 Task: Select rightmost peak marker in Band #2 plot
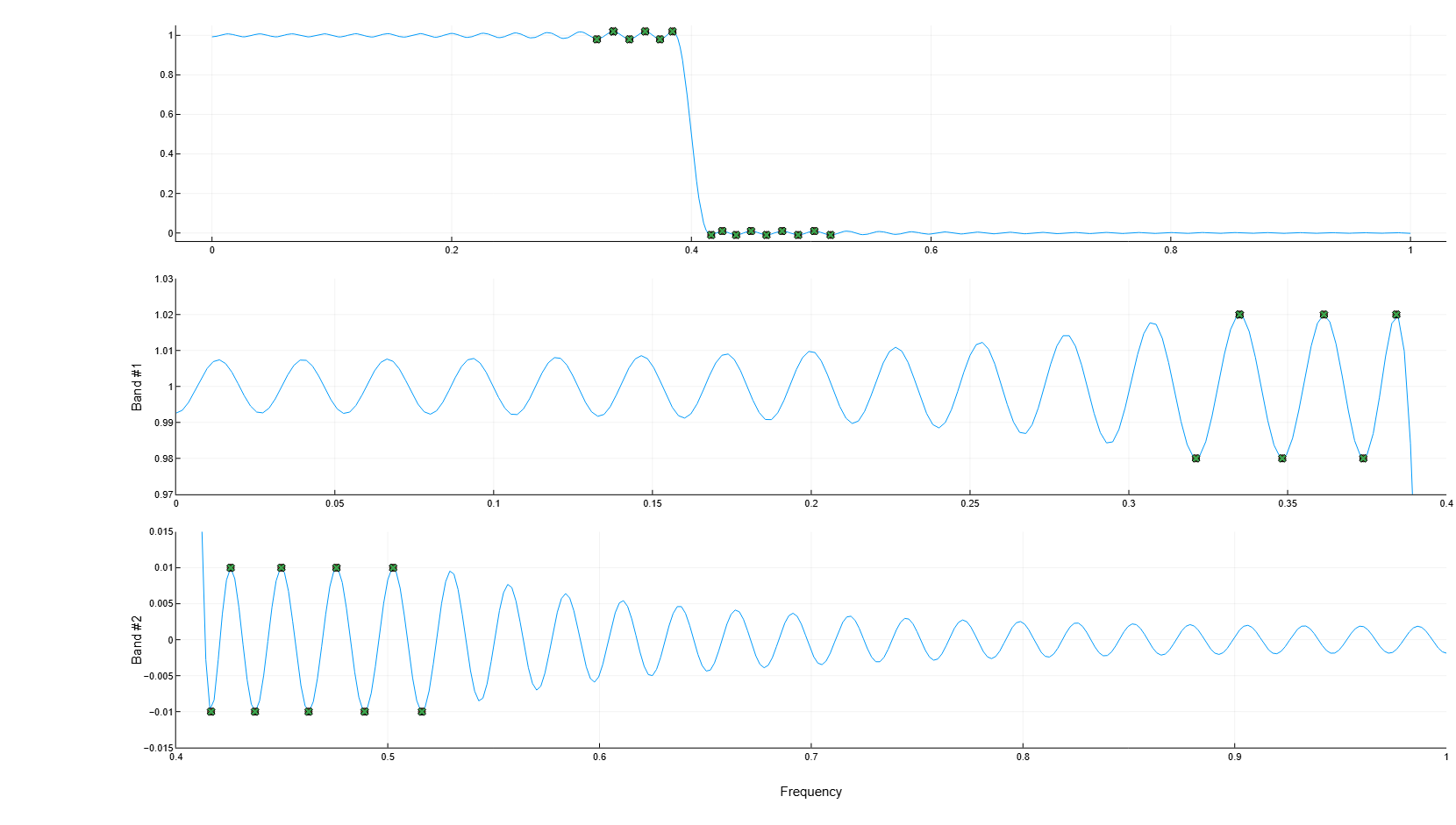(393, 568)
